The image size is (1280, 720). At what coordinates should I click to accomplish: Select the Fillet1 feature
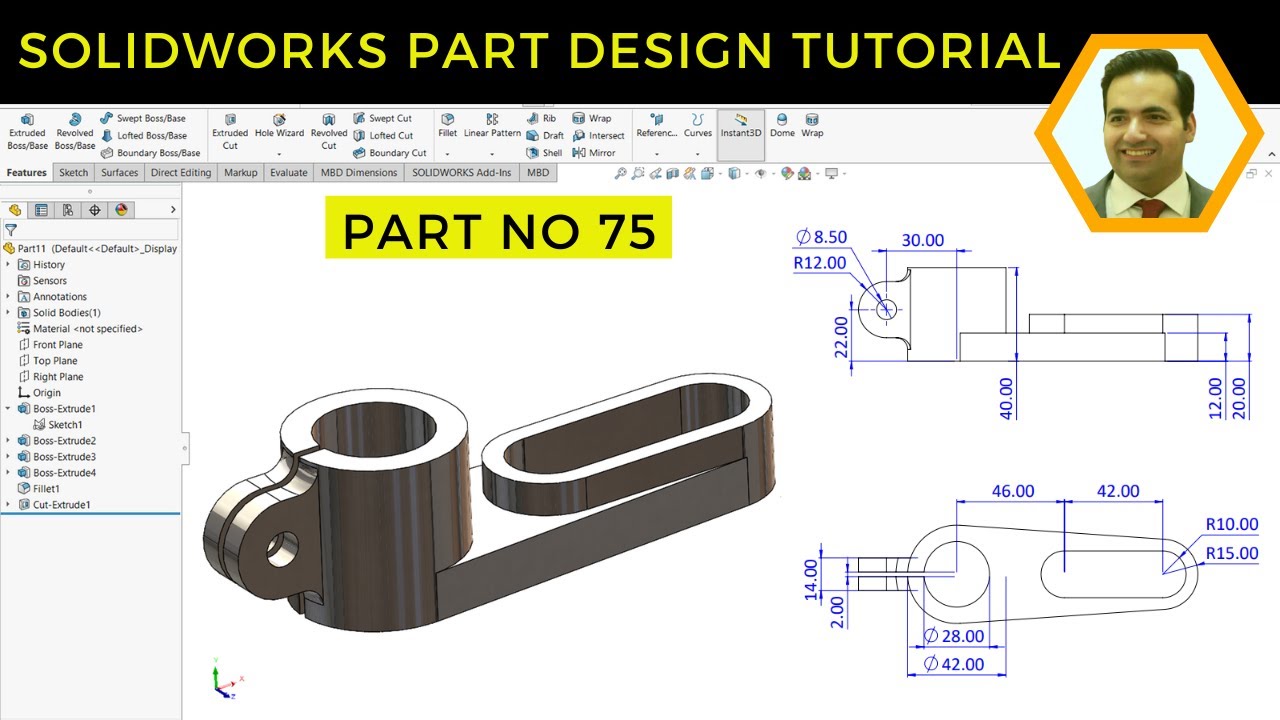tap(39, 489)
